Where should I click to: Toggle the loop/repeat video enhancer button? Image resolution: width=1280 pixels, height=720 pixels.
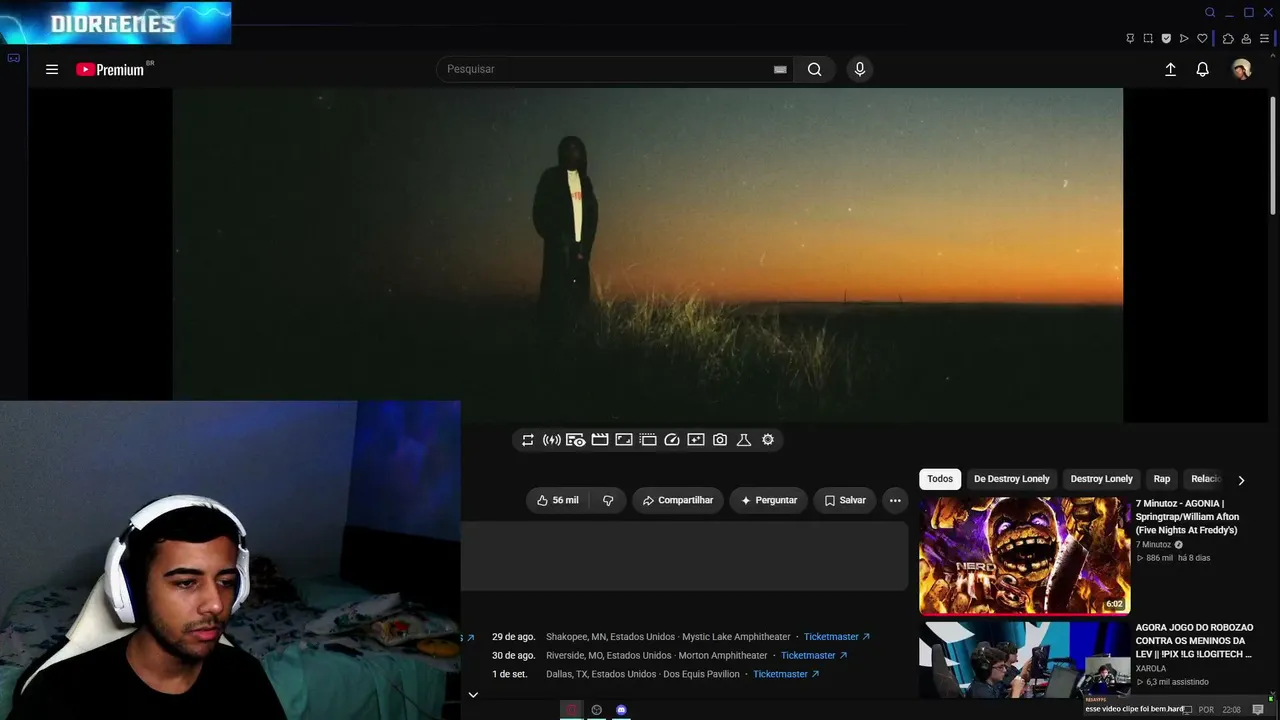tap(528, 440)
